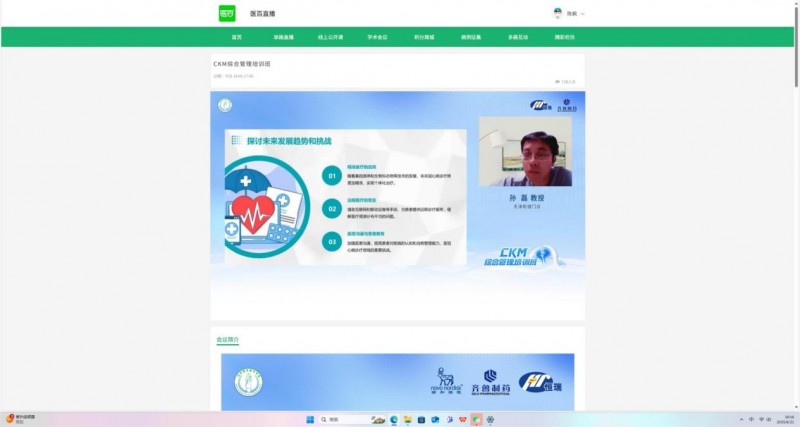Go to the 首页 nav item
The height and width of the screenshot is (427, 800).
tap(237, 37)
